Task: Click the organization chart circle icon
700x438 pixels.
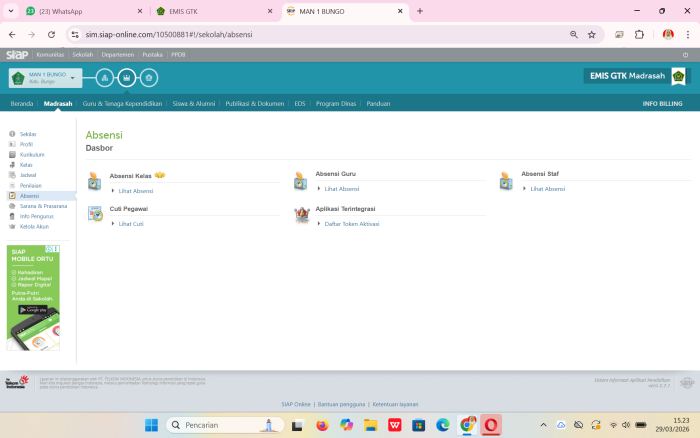Action: point(105,78)
